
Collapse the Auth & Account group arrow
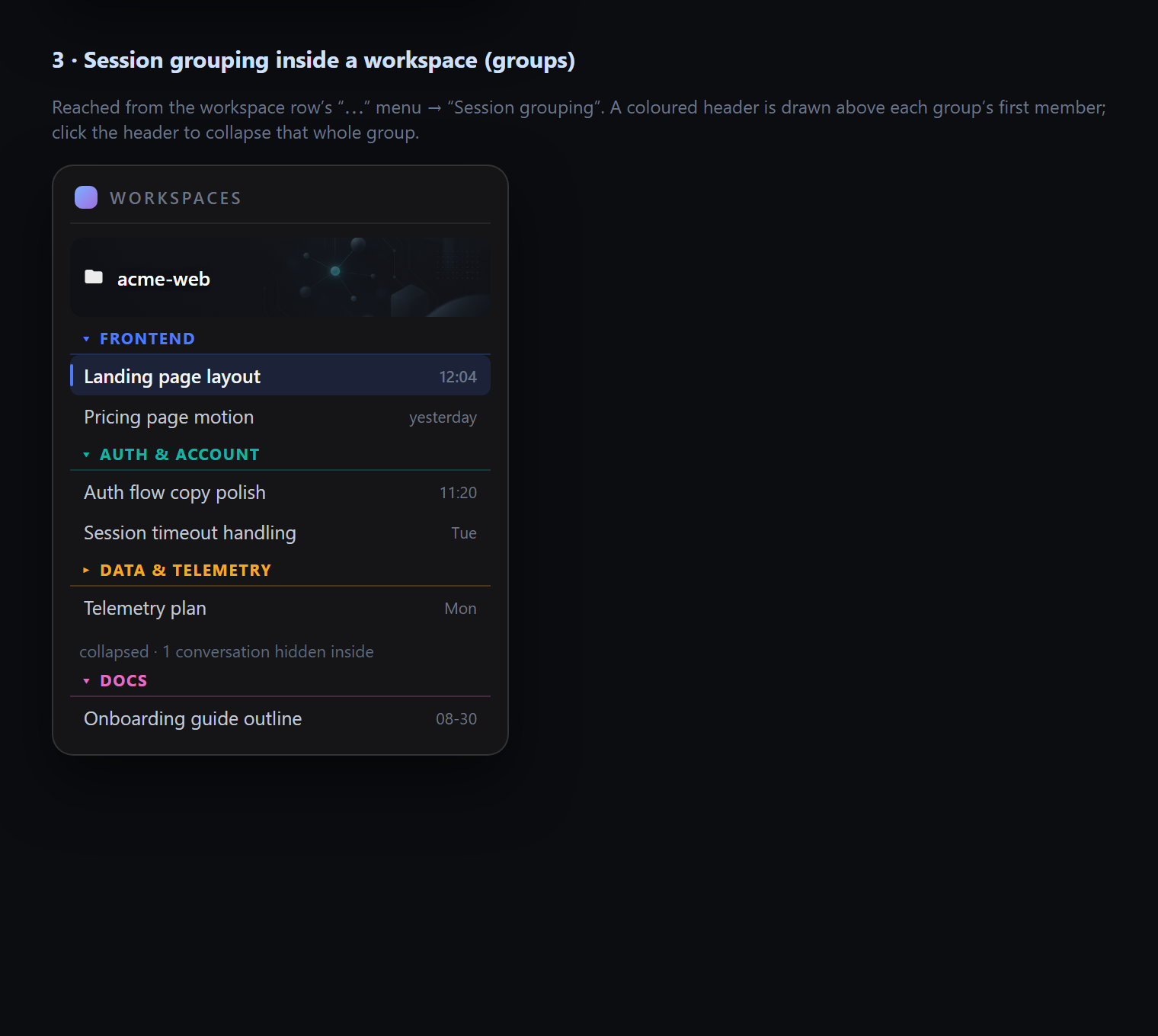coord(86,455)
